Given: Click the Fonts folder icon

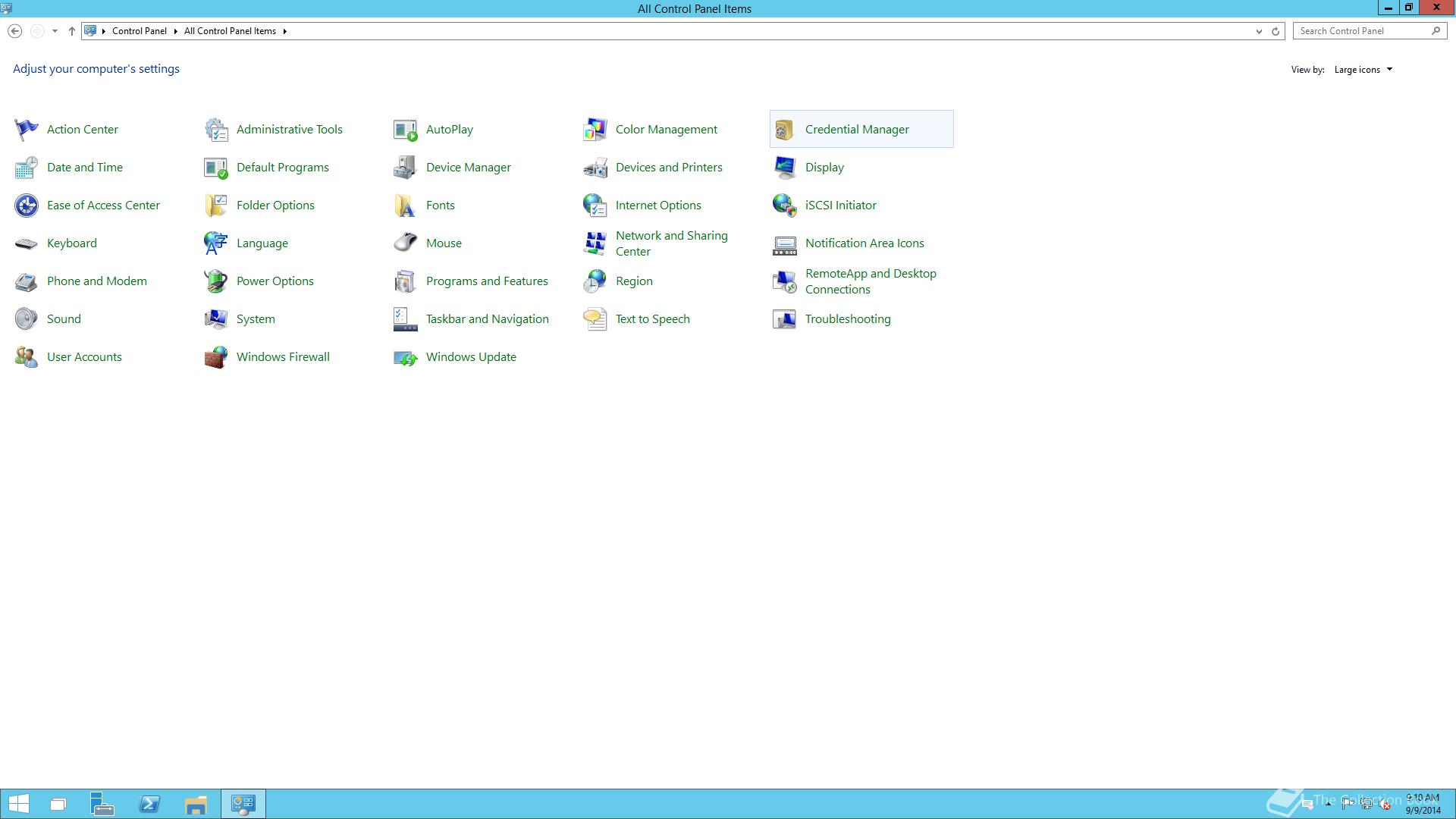Looking at the screenshot, I should tap(405, 206).
